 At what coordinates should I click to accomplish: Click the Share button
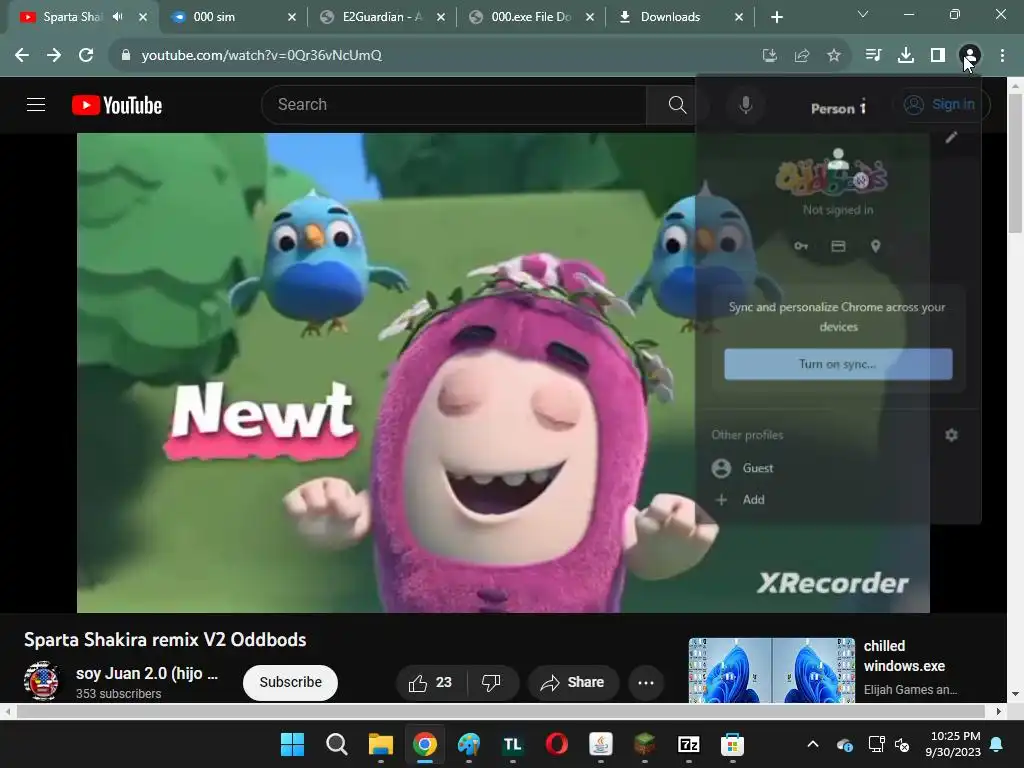pyautogui.click(x=573, y=682)
